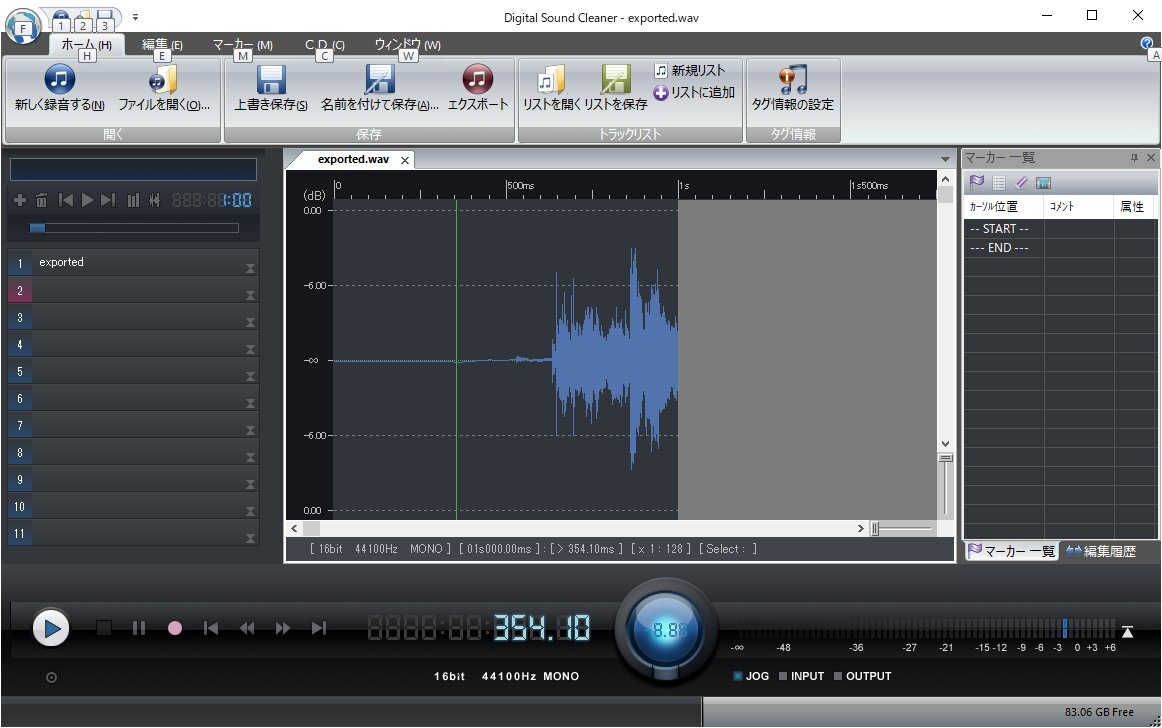Screen dimensions: 1162x728
Task: Click the waveform horizontal scrollbar right arrow
Action: tap(860, 529)
